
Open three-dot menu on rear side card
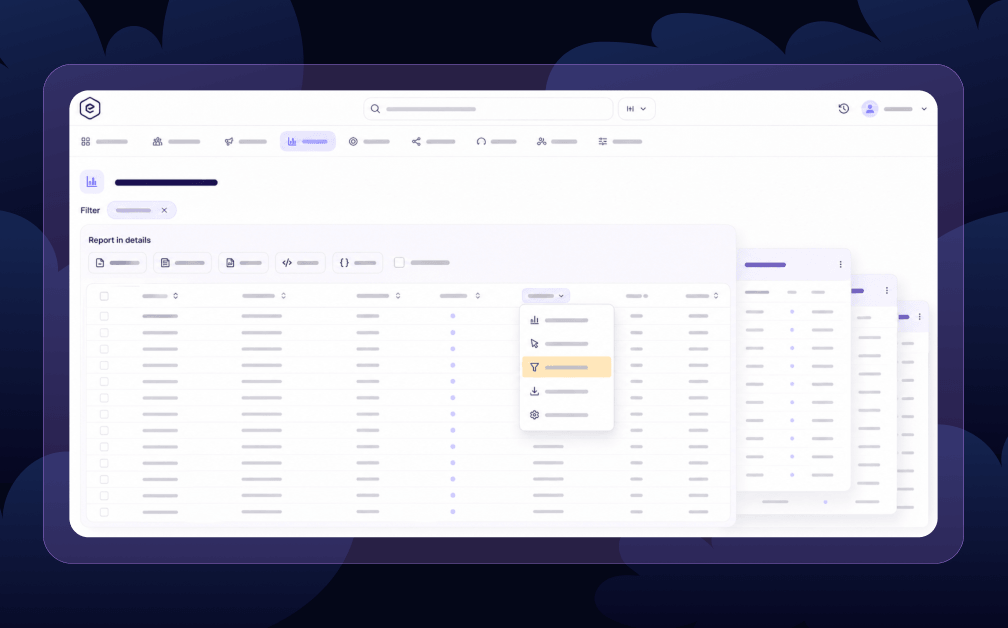pyautogui.click(x=919, y=317)
